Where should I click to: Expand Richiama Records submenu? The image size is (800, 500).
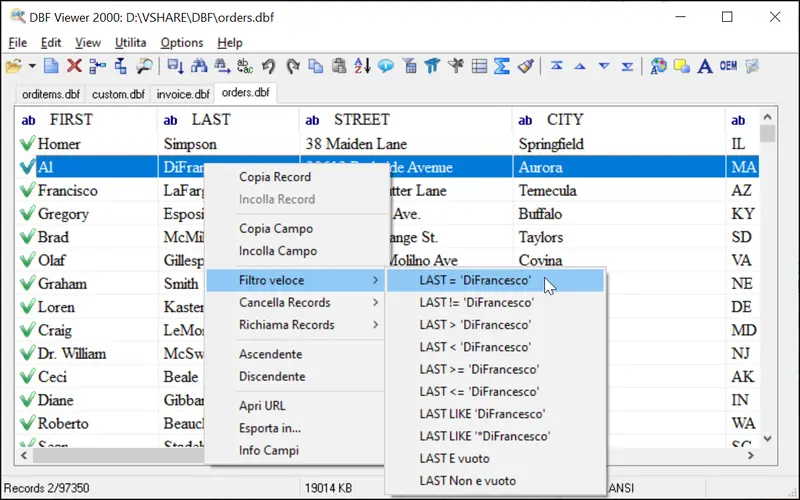tap(295, 325)
